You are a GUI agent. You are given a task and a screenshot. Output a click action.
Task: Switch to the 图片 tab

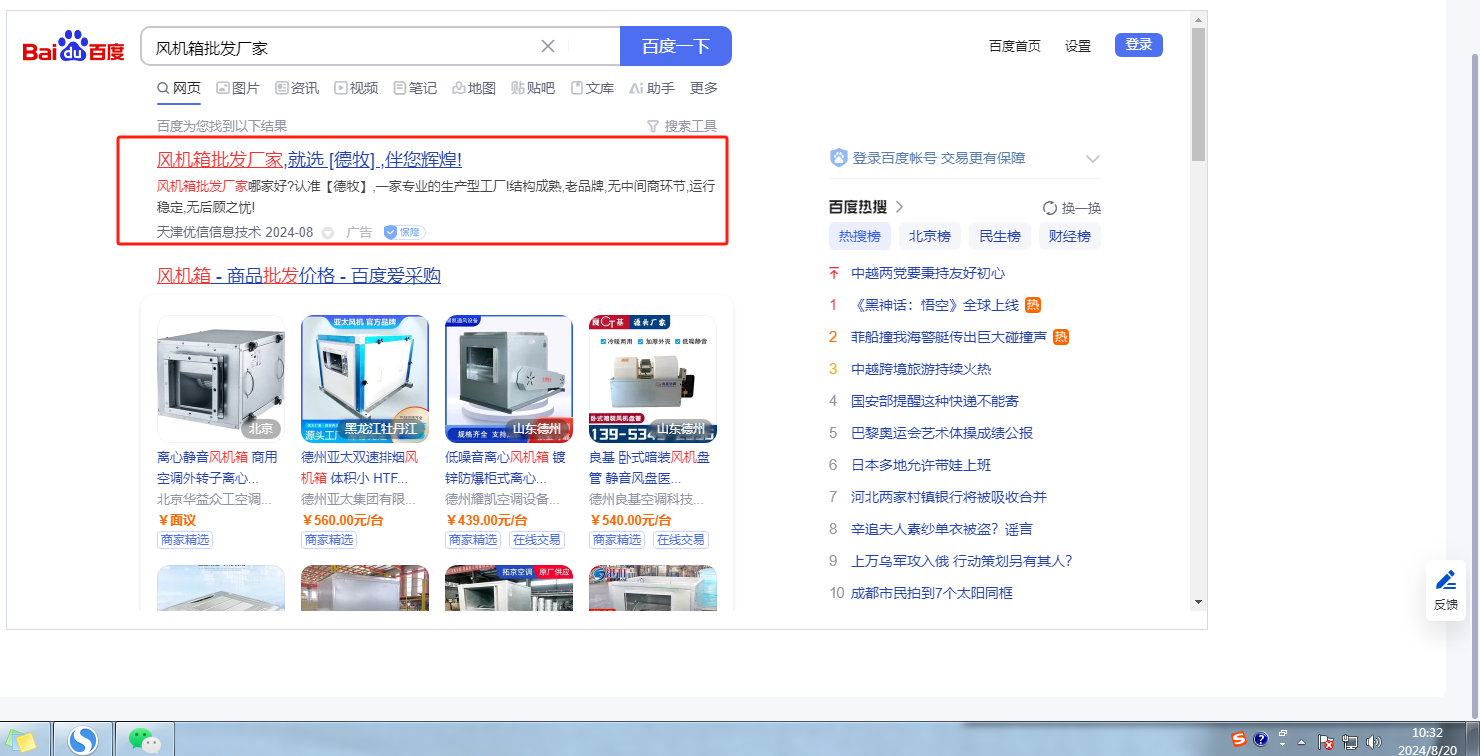coord(238,88)
